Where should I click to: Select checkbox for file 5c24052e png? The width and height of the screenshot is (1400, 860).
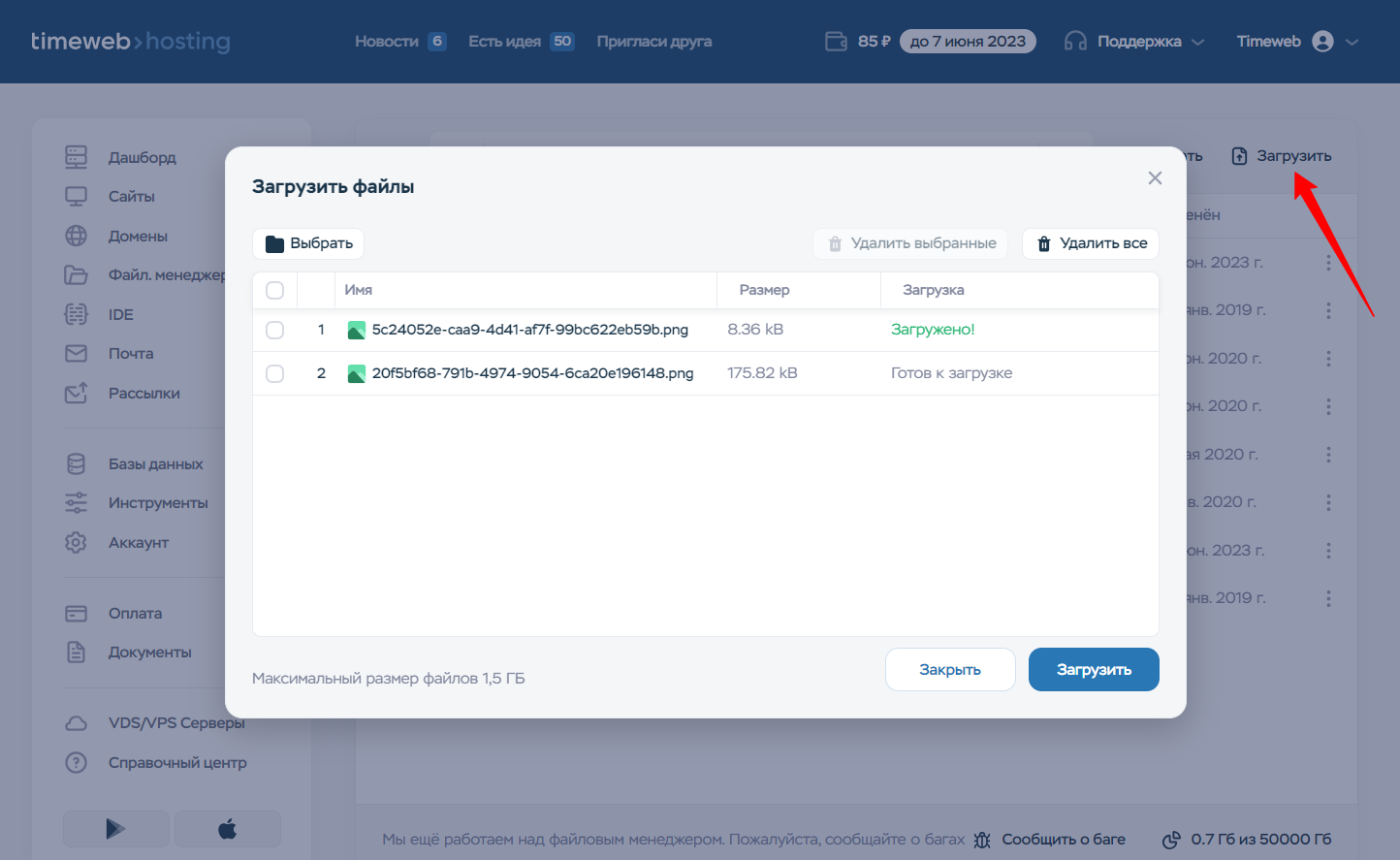[275, 330]
